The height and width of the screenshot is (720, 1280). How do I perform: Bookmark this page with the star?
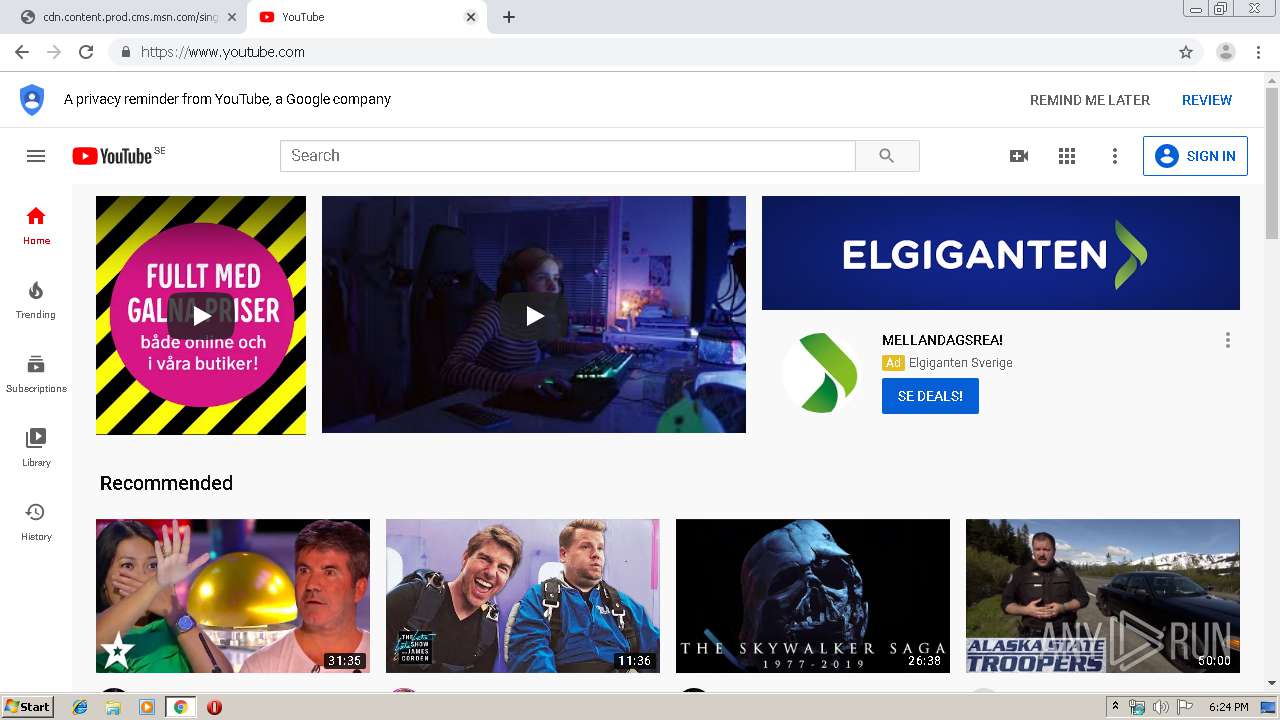1186,52
